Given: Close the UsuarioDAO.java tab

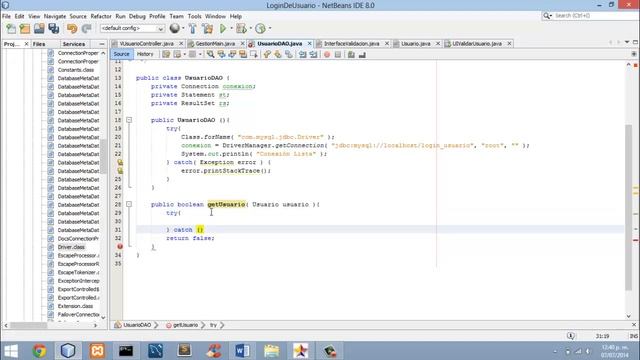Looking at the screenshot, I should pos(309,43).
